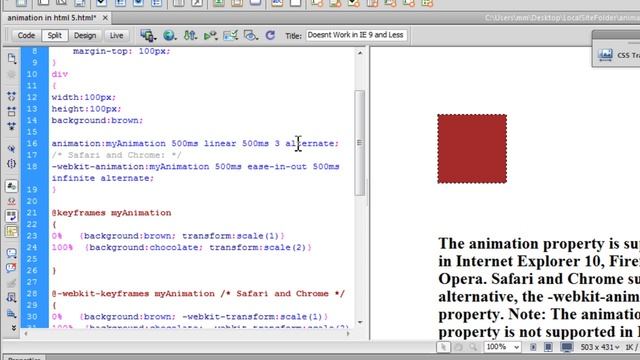Click the Select tool in status bar

(x=443, y=347)
